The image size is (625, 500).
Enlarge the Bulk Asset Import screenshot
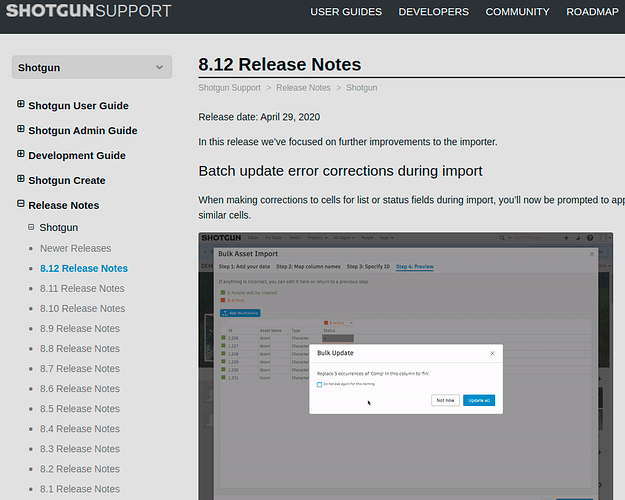pos(406,366)
